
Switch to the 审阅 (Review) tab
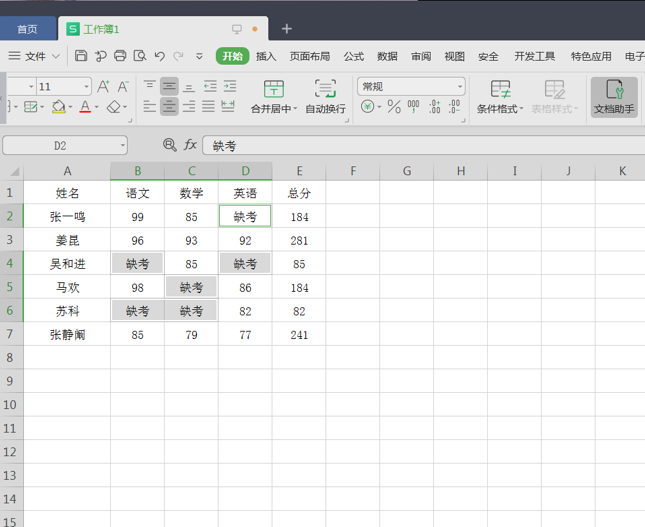(x=421, y=56)
